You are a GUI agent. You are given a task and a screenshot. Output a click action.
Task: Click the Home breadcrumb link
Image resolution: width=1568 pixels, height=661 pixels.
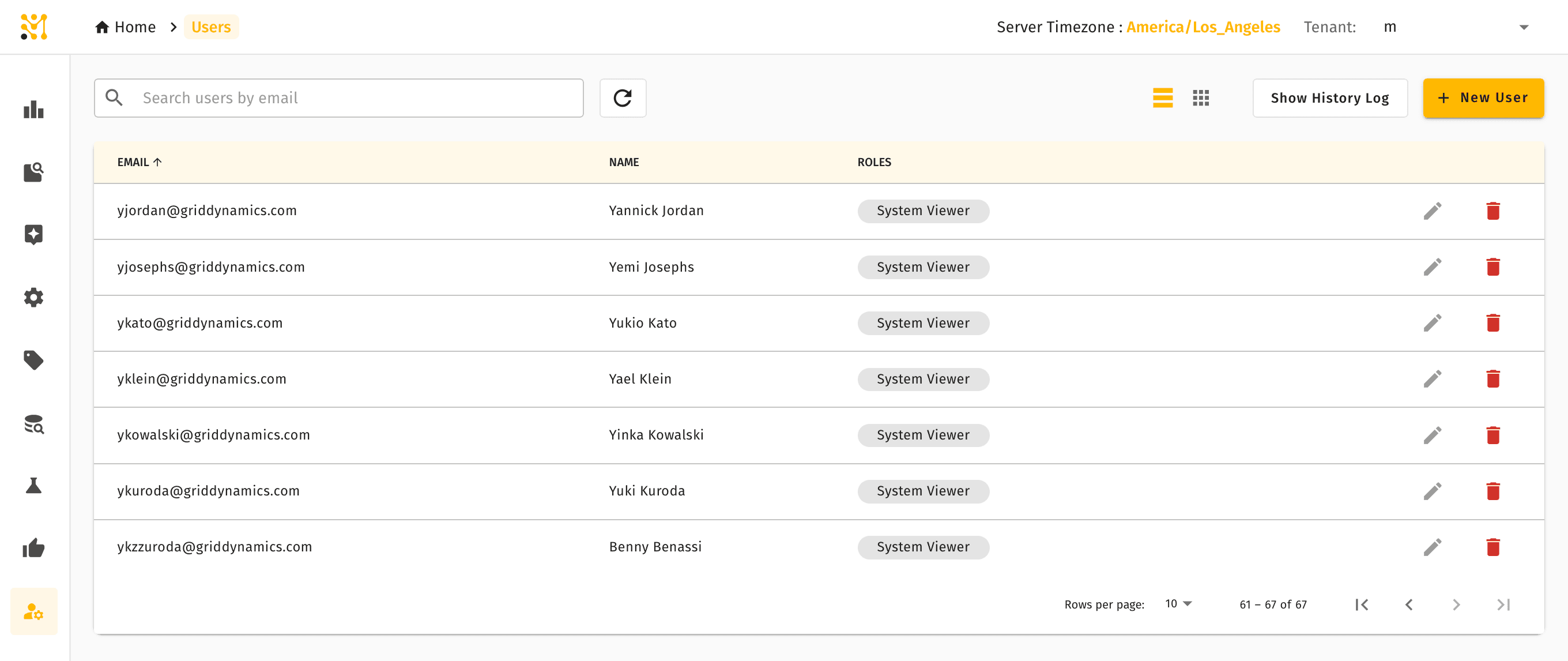[x=126, y=28]
